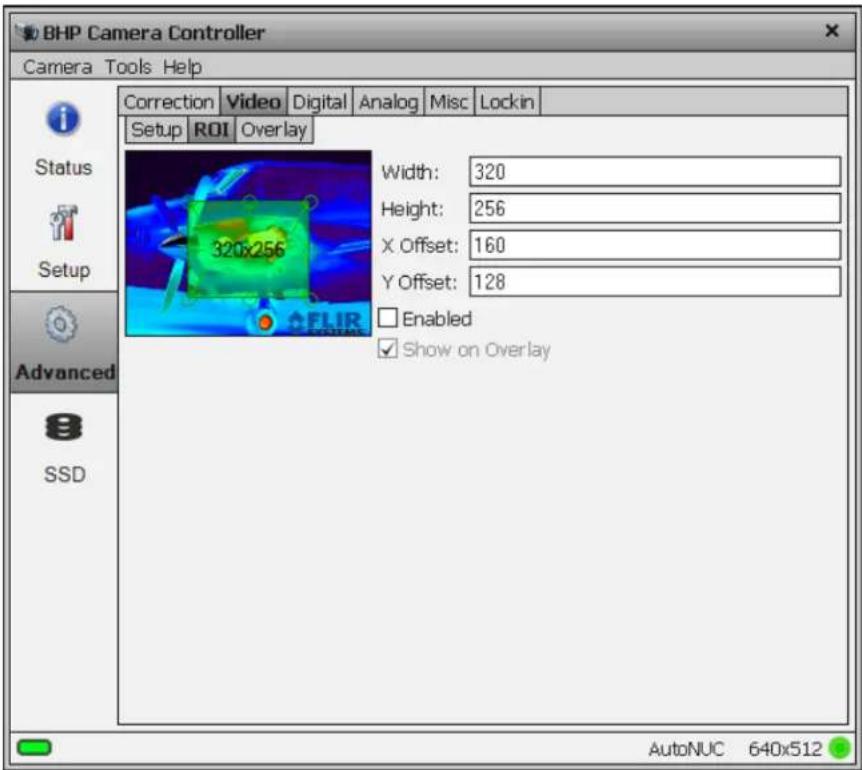Enable the ROI with the Enabled checkbox
Screen dimensions: 862x770
pyautogui.click(x=388, y=318)
